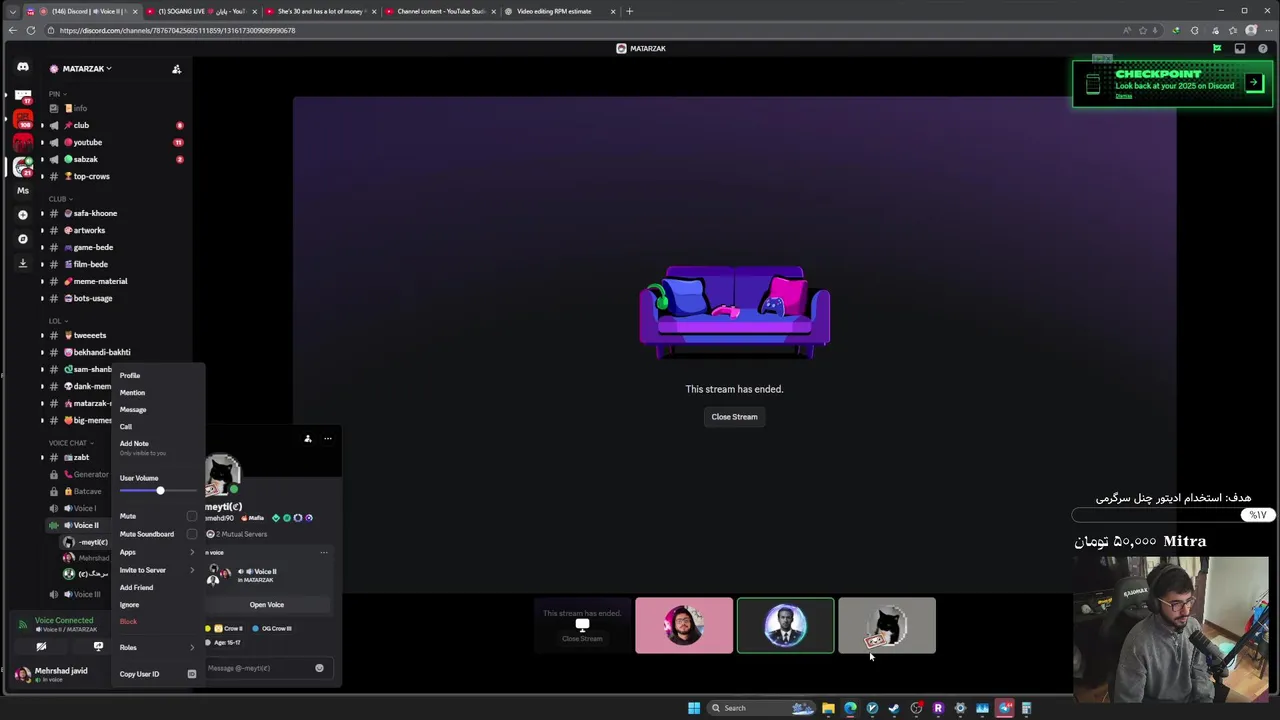Viewport: 1280px width, 720px height.
Task: Click the green flag icon in top bar
Action: tap(1217, 48)
